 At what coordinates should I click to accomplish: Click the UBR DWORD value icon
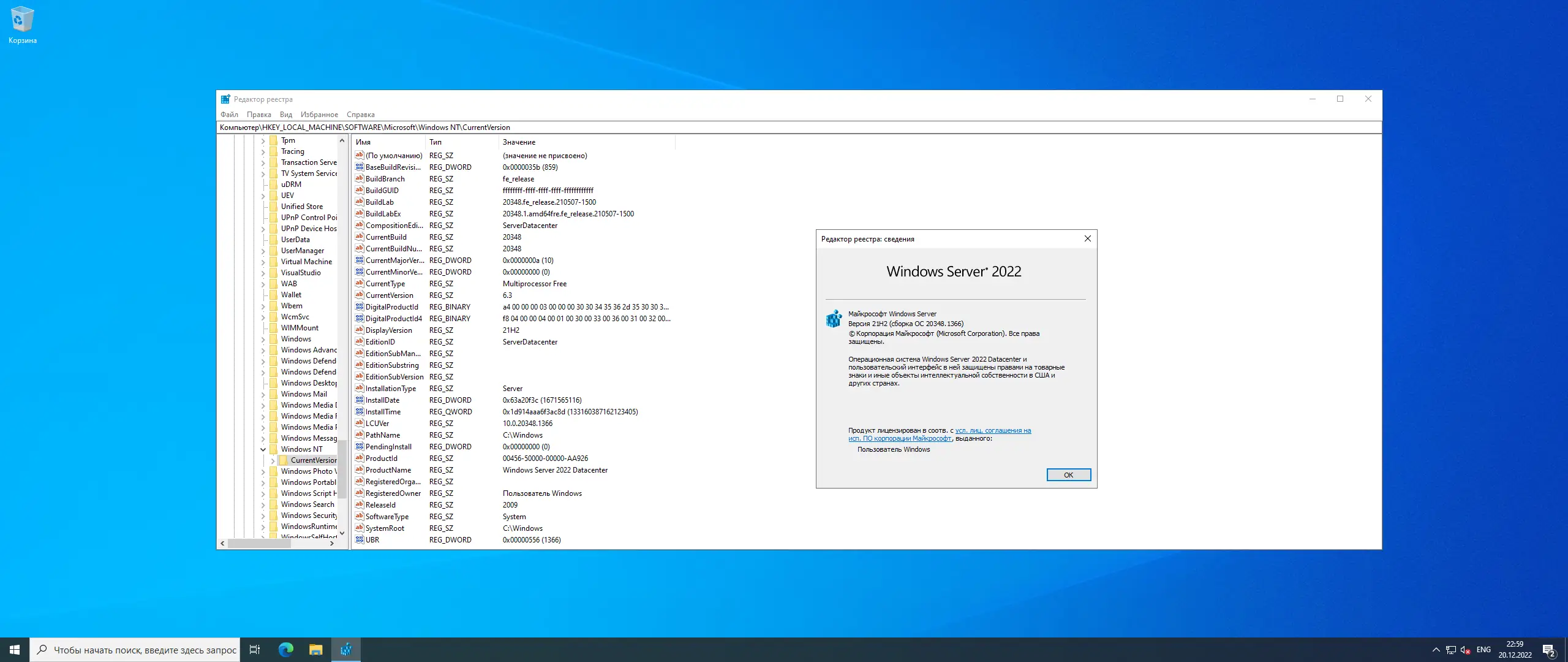(x=360, y=540)
